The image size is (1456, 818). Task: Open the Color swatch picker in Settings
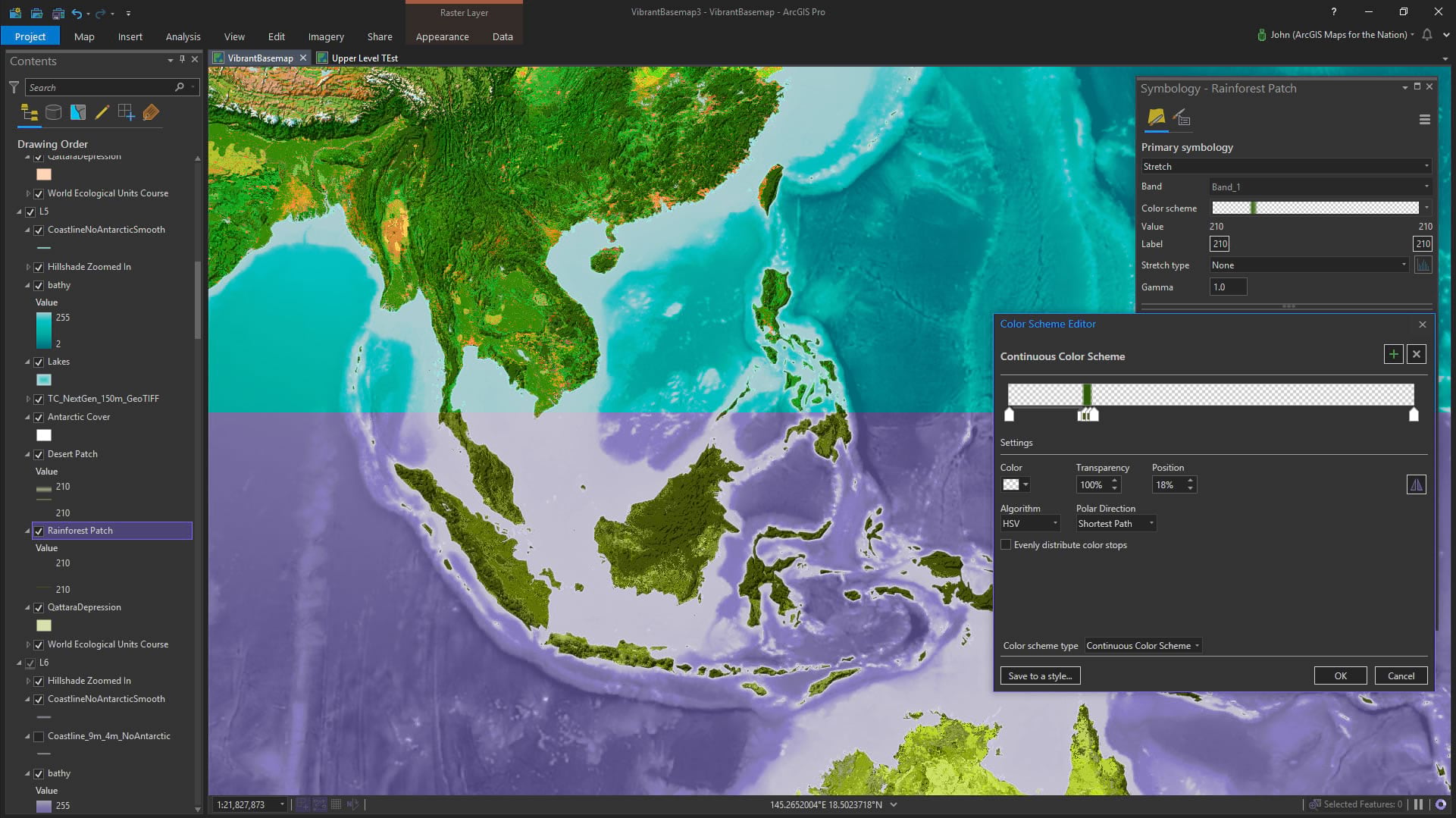click(1016, 485)
